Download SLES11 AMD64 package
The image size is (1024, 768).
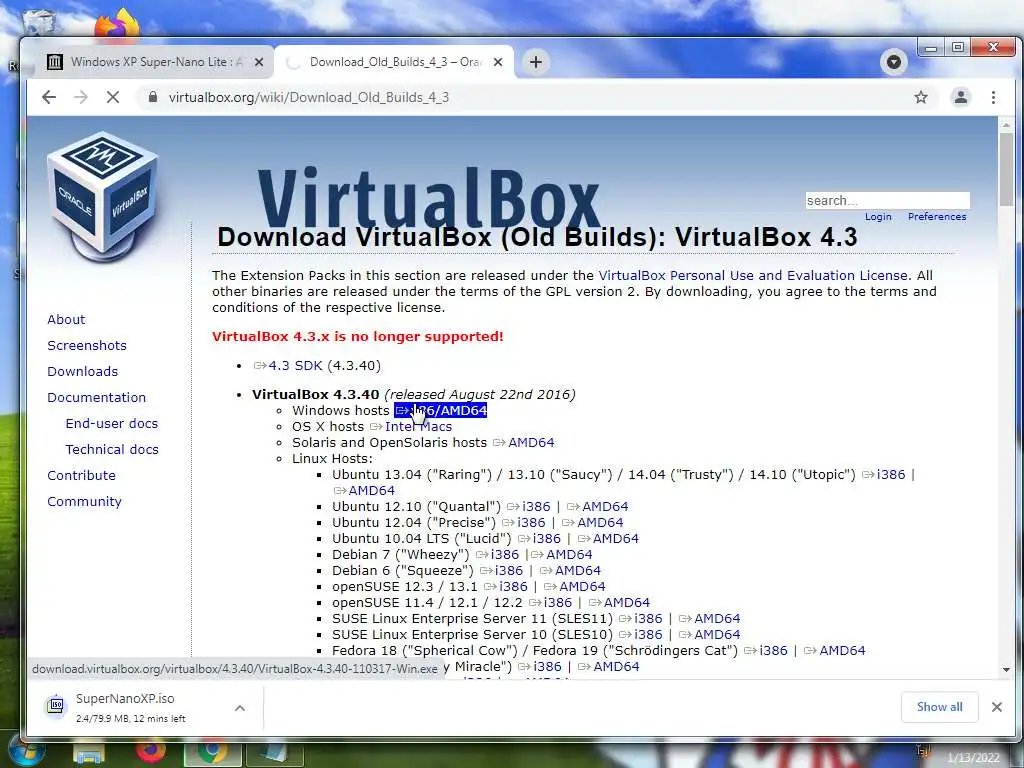tap(709, 618)
